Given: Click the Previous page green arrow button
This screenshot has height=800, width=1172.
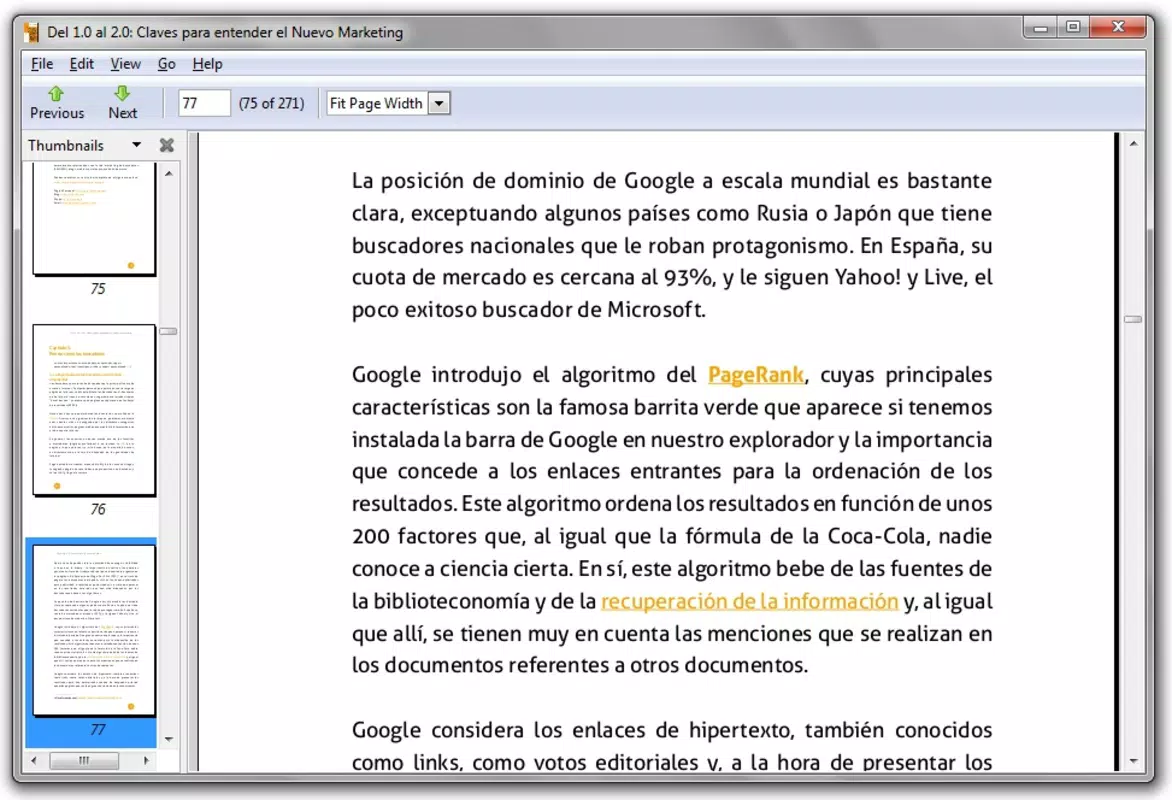Looking at the screenshot, I should [57, 102].
